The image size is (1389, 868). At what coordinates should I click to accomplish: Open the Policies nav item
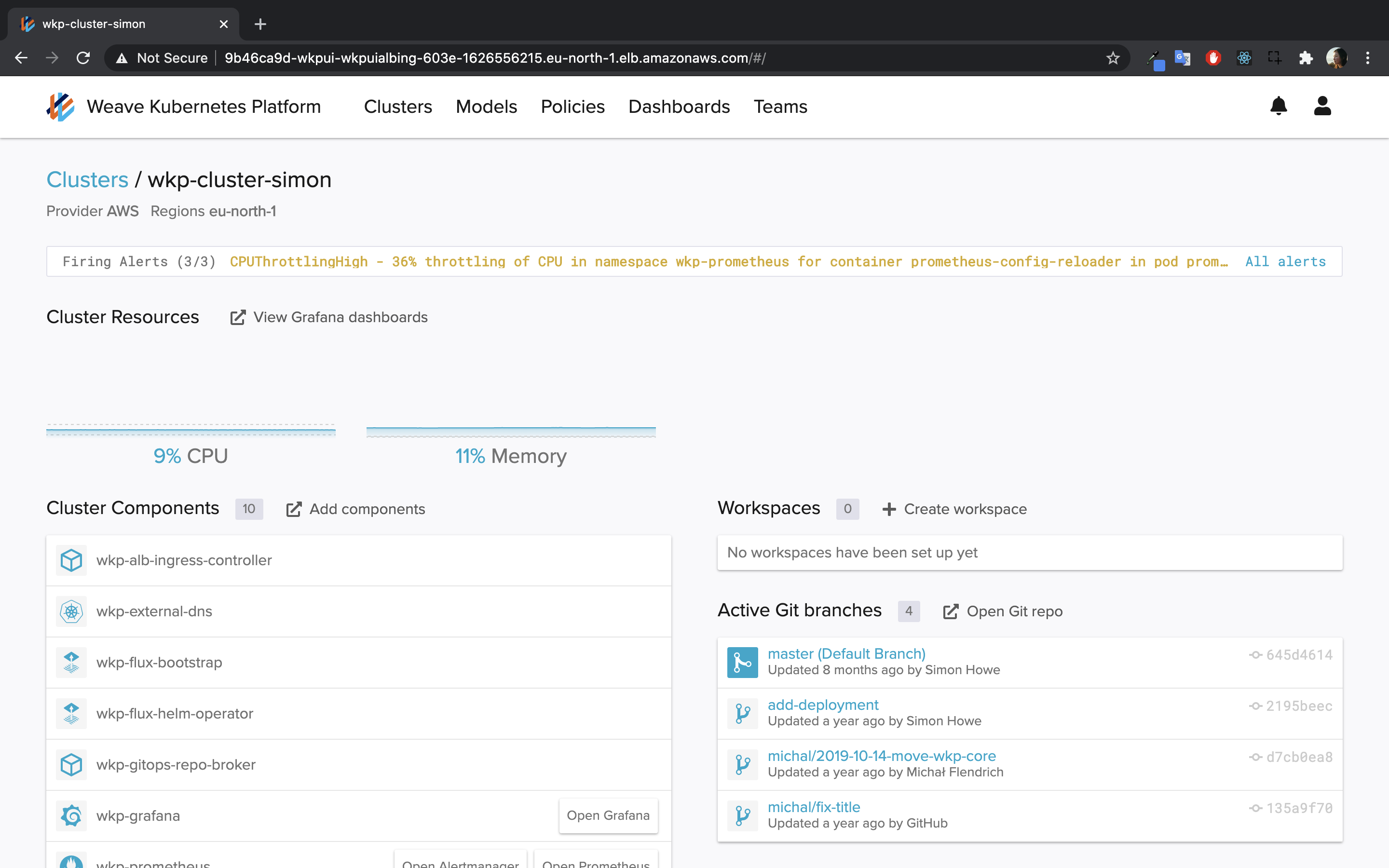point(572,107)
